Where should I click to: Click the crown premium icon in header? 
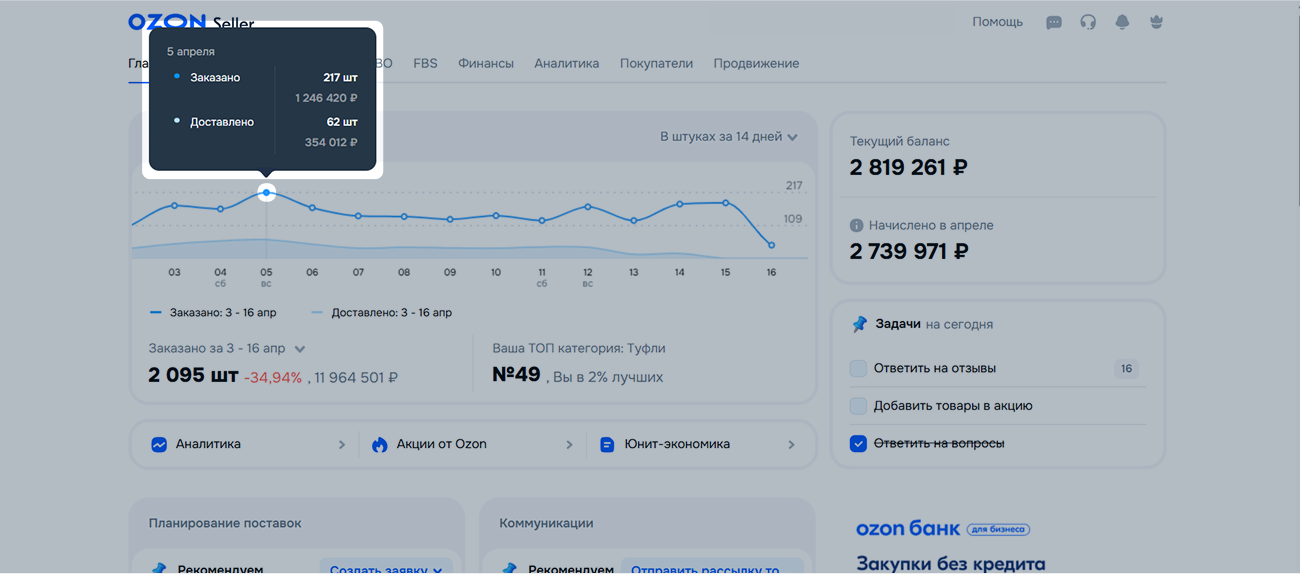point(1156,22)
